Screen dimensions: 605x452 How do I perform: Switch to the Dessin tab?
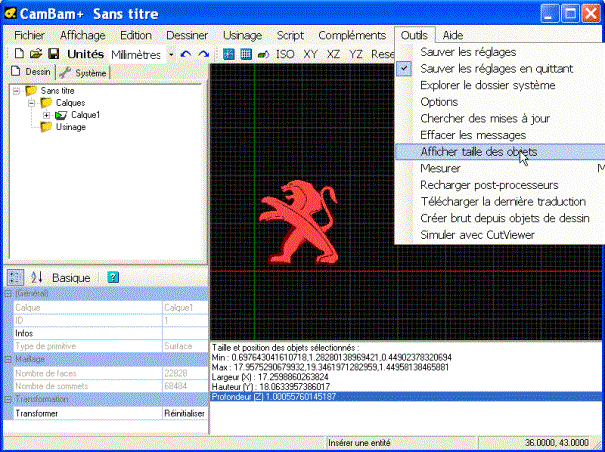[31, 72]
